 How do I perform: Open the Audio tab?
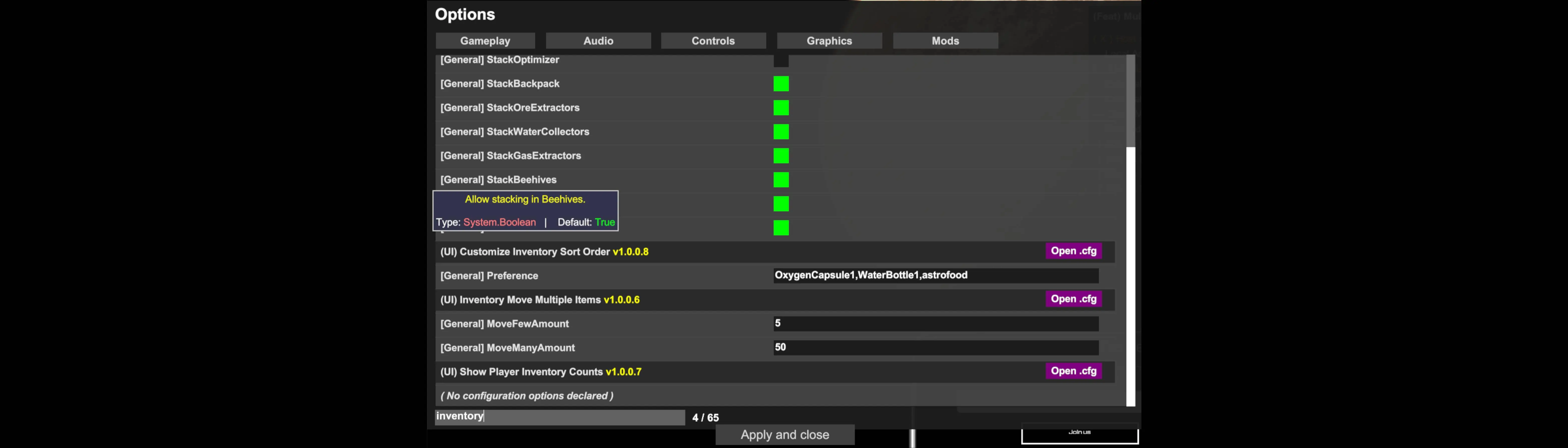[598, 41]
